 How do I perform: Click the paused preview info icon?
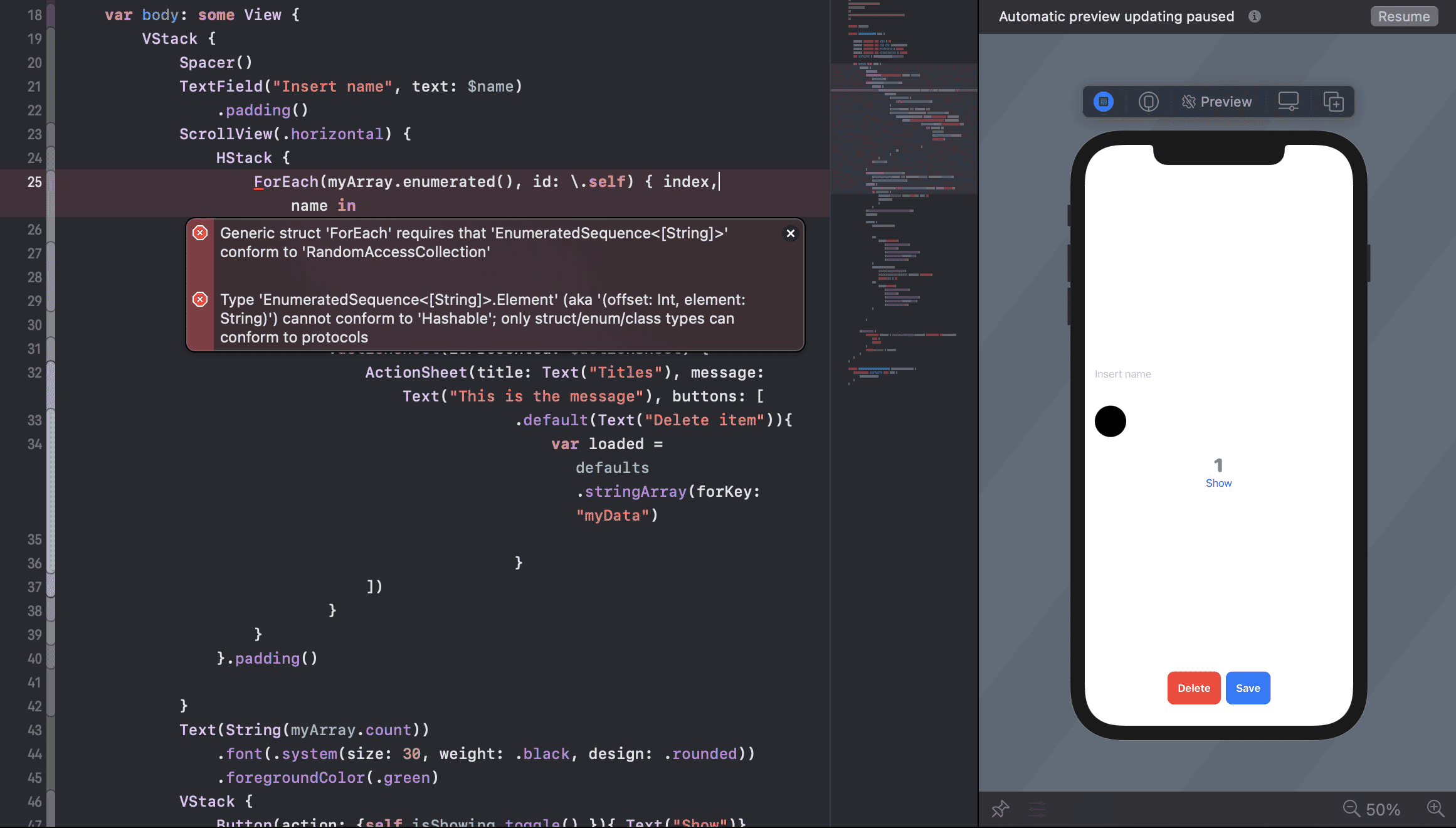(x=1254, y=16)
